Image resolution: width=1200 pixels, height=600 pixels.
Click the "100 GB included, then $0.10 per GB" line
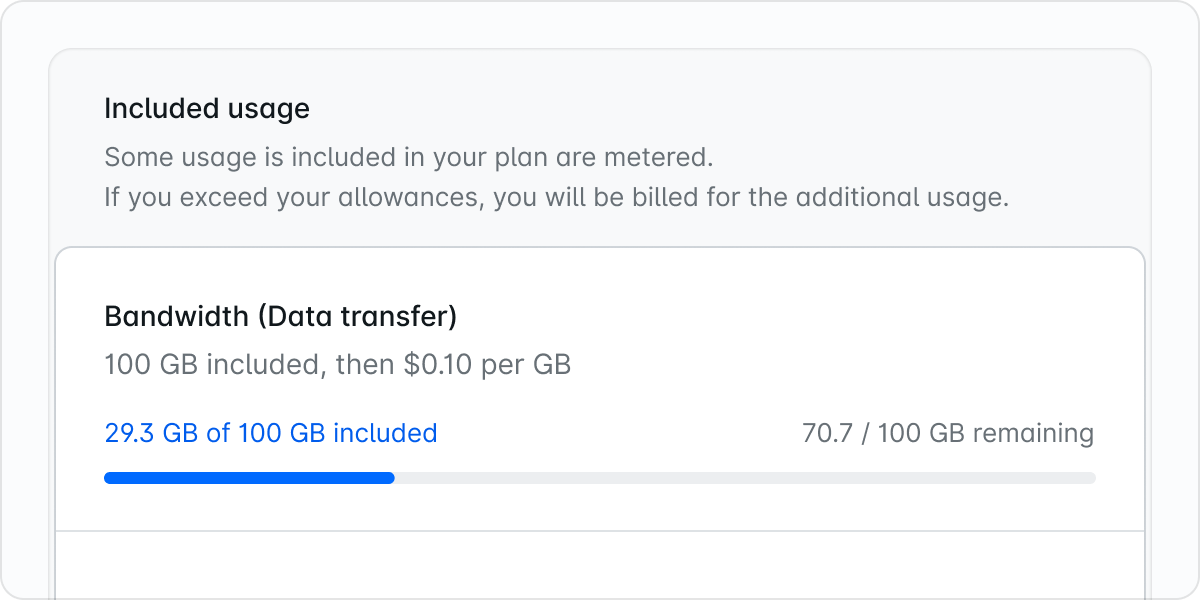point(337,364)
